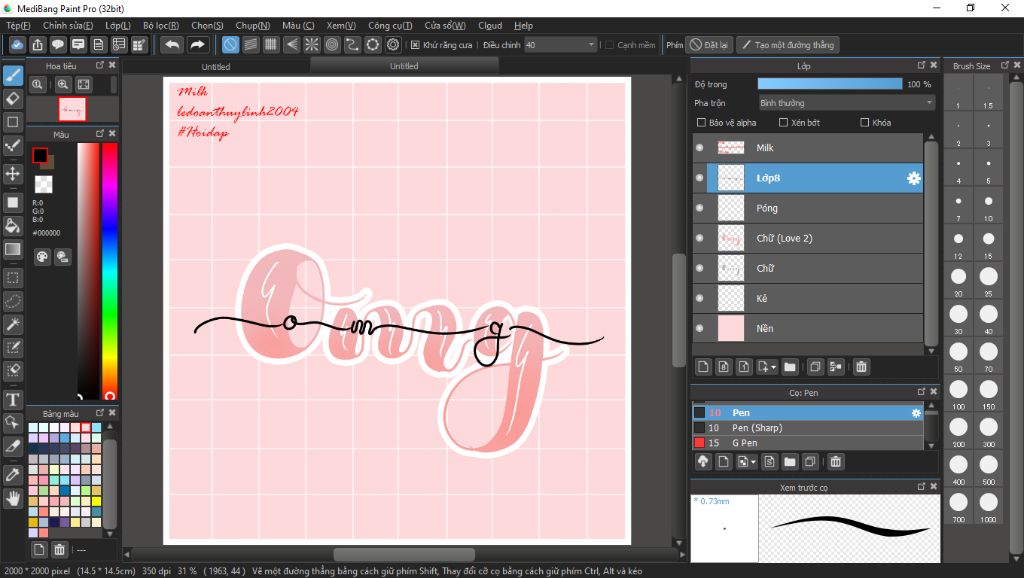Open Cửa sổ(W) window menu
1024x578 pixels.
(x=445, y=25)
